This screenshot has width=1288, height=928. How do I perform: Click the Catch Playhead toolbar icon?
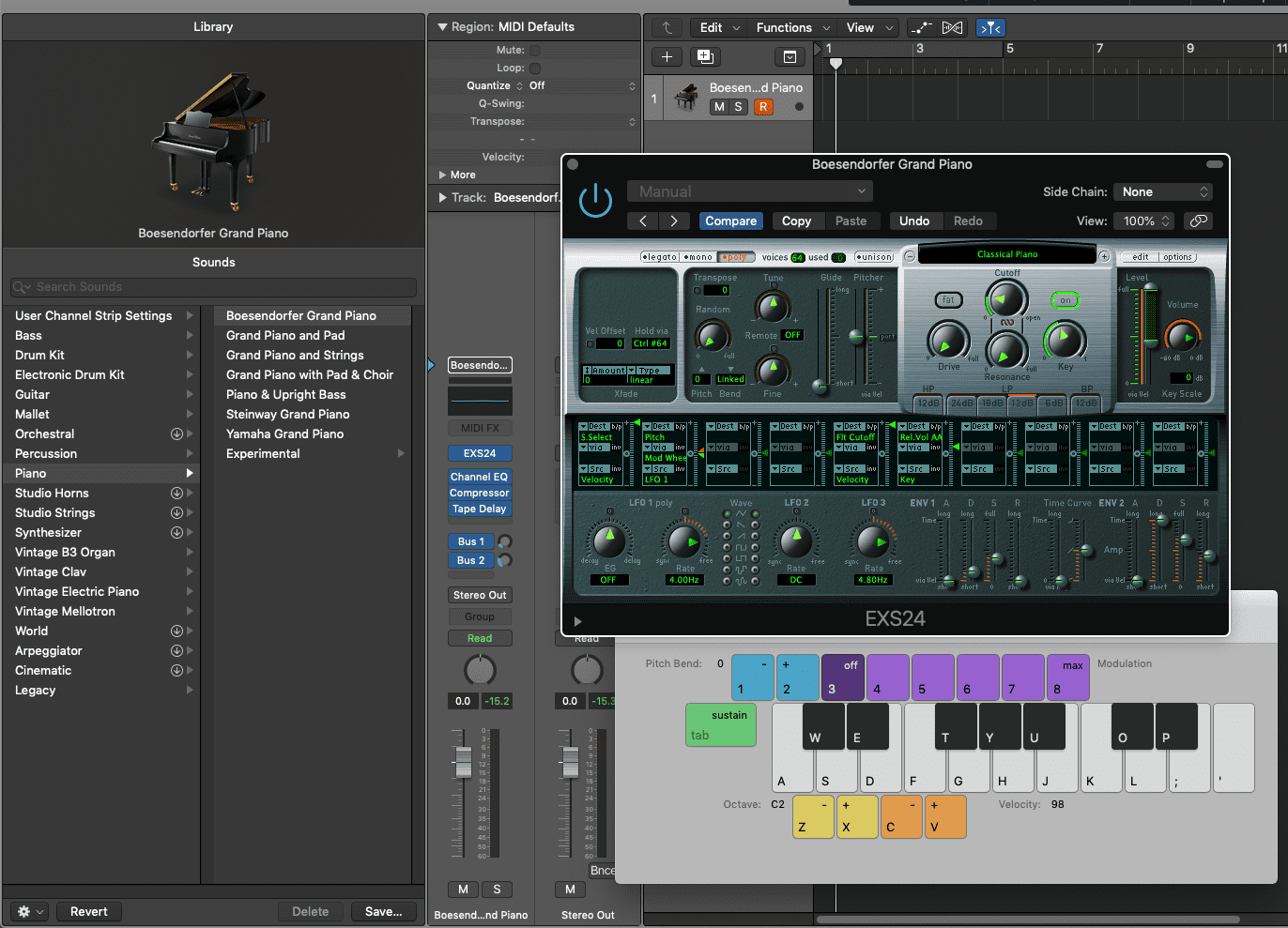(989, 28)
